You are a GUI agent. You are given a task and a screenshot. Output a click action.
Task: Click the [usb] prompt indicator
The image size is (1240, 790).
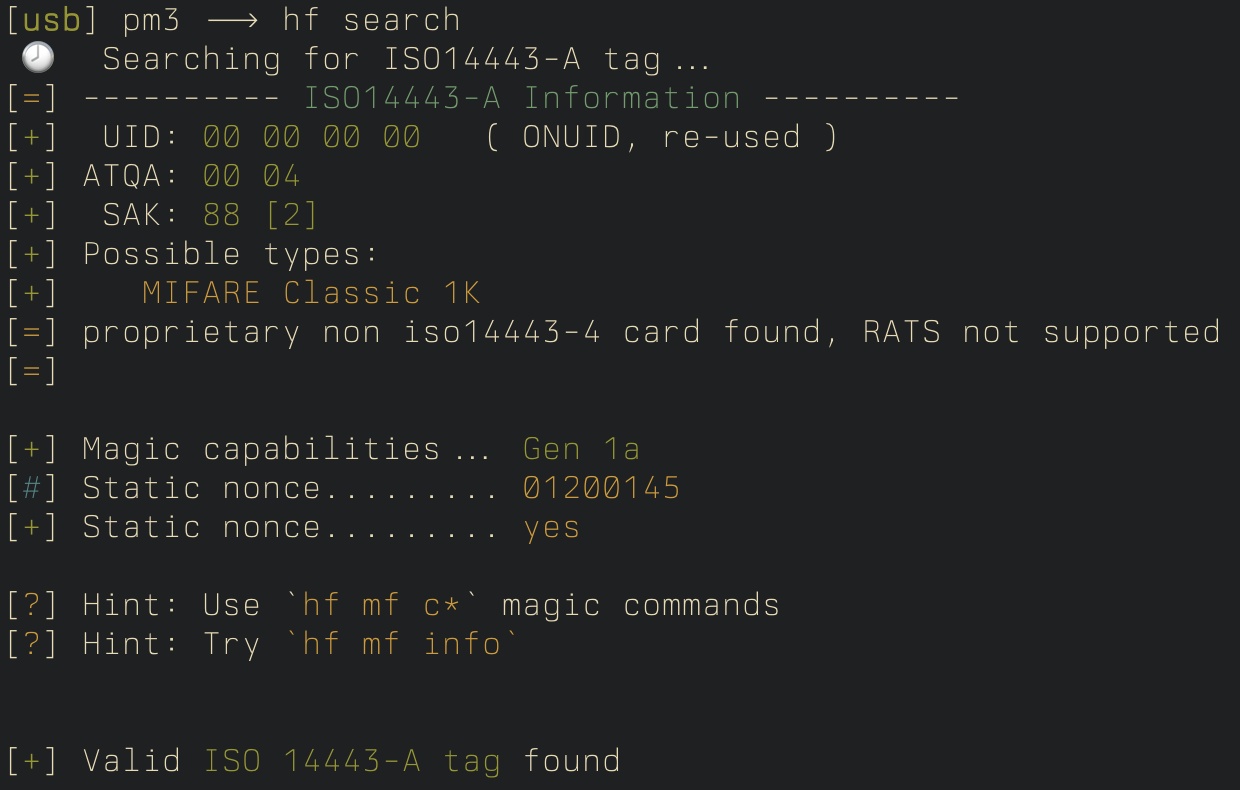click(x=53, y=20)
